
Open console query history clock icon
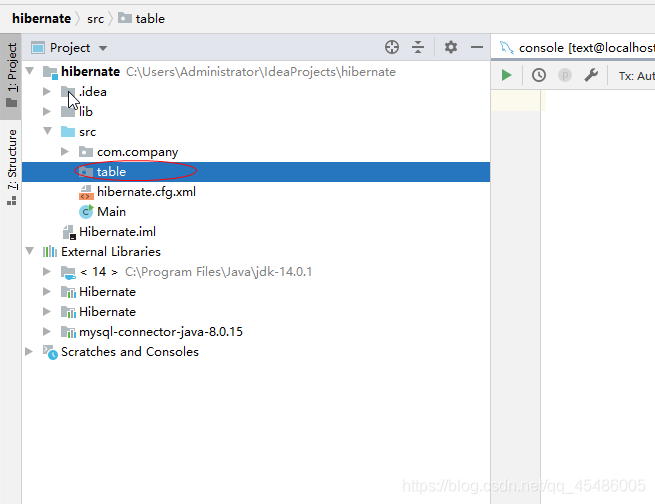[x=538, y=75]
